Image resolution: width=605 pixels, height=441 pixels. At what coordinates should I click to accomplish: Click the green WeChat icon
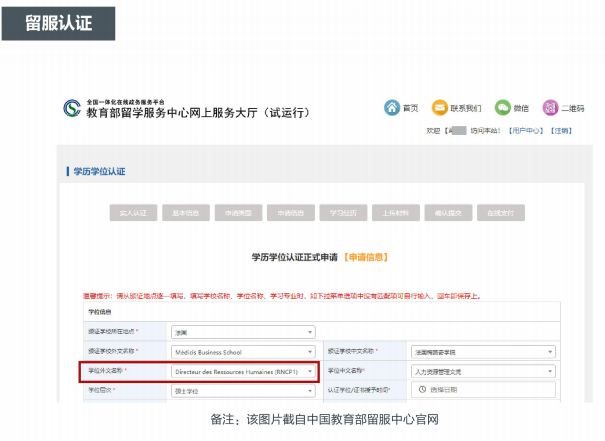tap(503, 108)
